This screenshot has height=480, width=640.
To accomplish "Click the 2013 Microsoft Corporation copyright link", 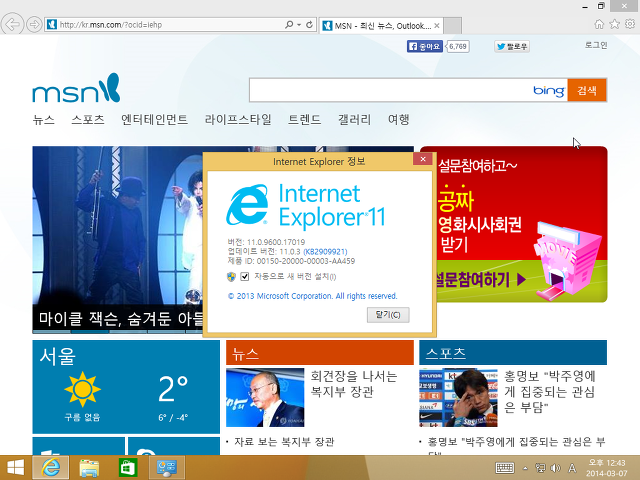I will [x=312, y=296].
